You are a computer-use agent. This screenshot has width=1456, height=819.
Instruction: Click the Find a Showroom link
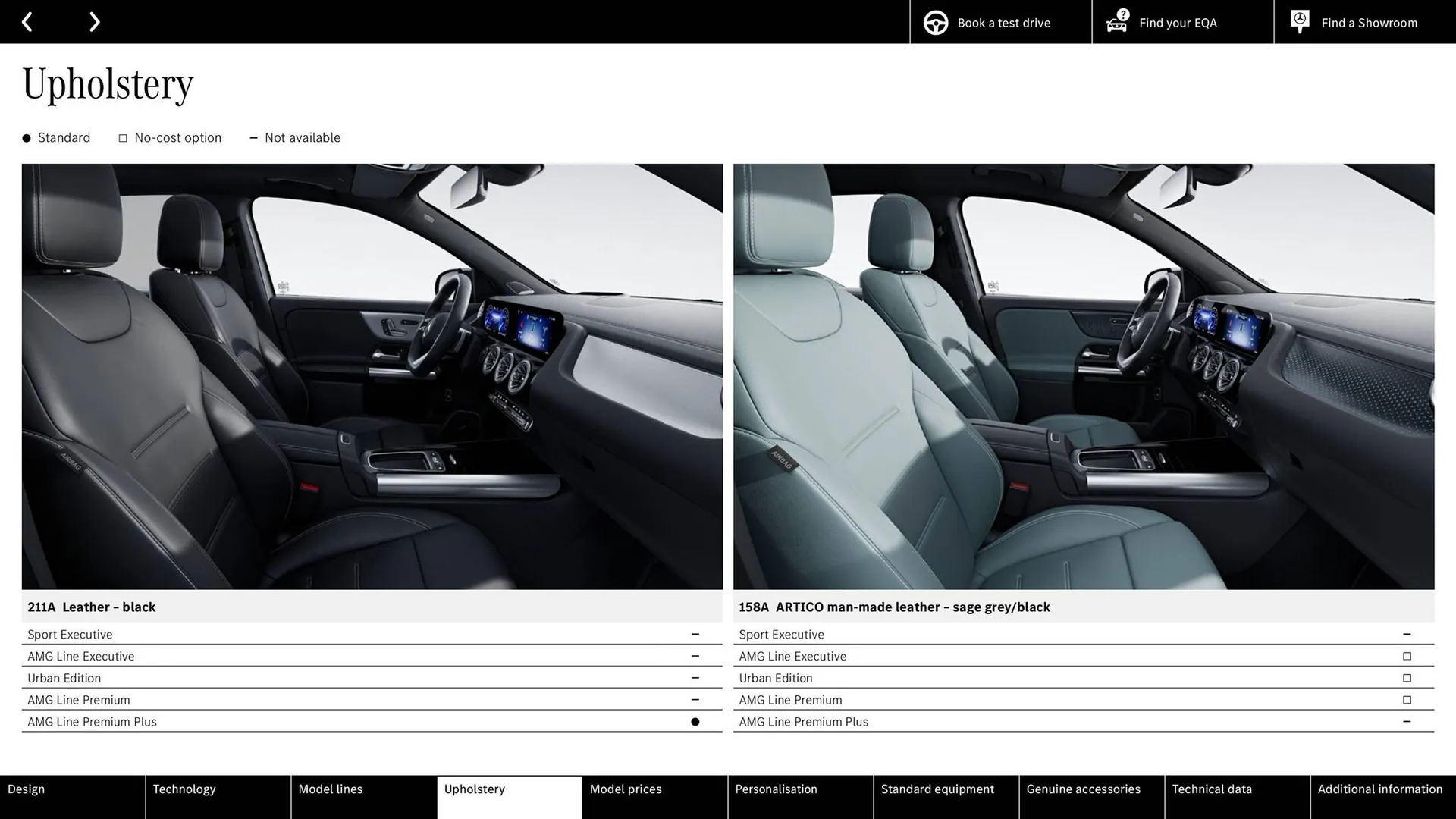(x=1369, y=22)
